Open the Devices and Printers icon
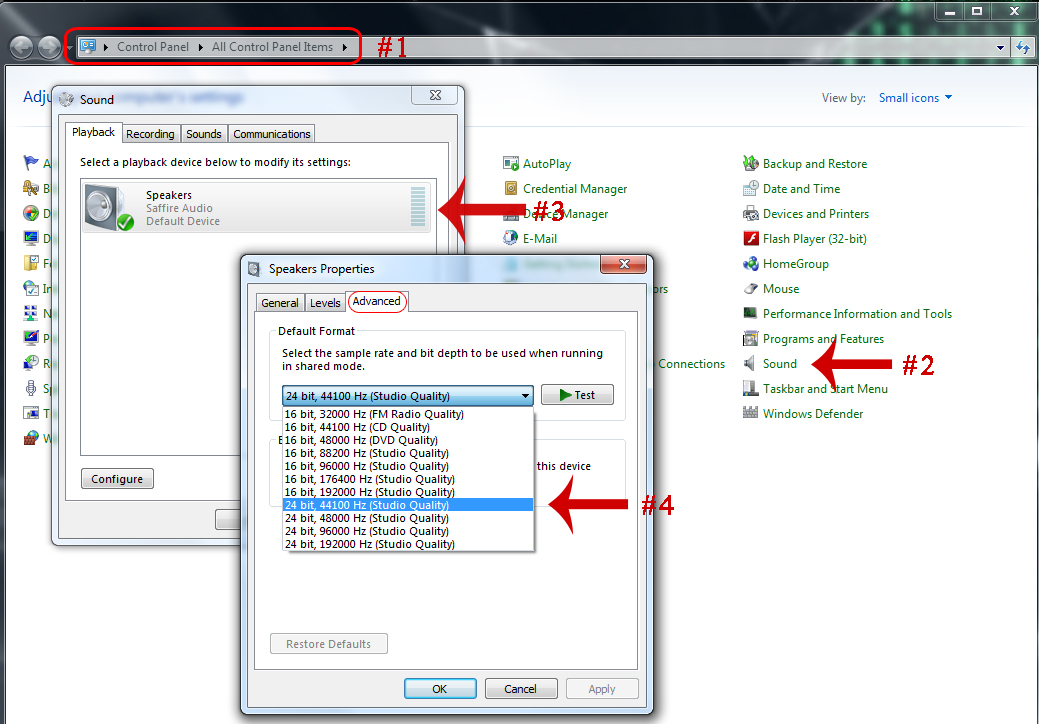Viewport: 1039px width, 724px height. [x=750, y=214]
